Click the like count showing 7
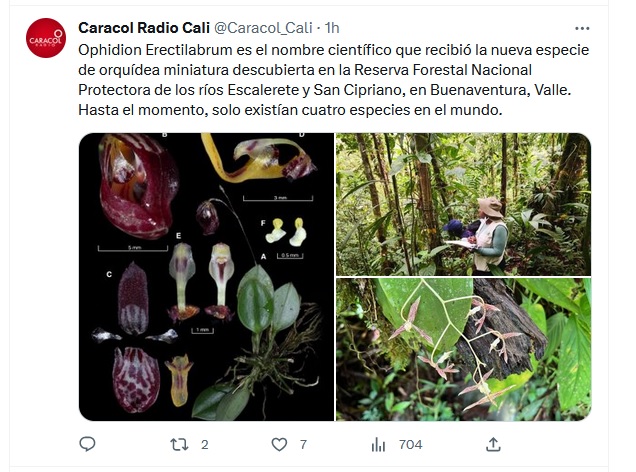The width and height of the screenshot is (636, 472). (303, 445)
